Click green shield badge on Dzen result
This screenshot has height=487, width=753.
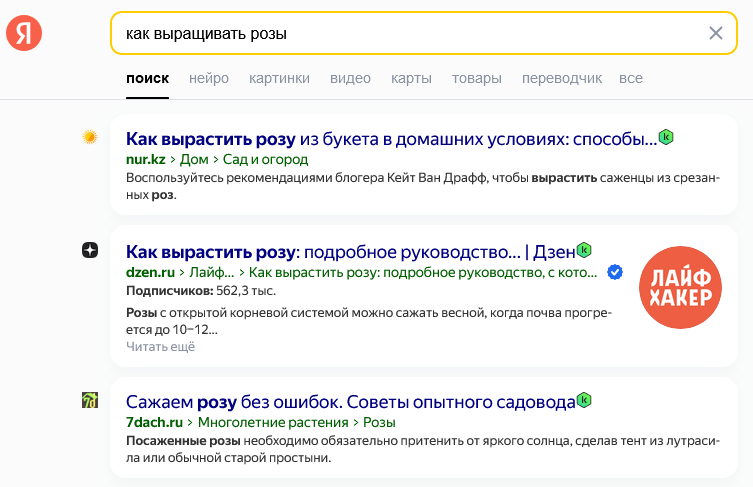(584, 250)
